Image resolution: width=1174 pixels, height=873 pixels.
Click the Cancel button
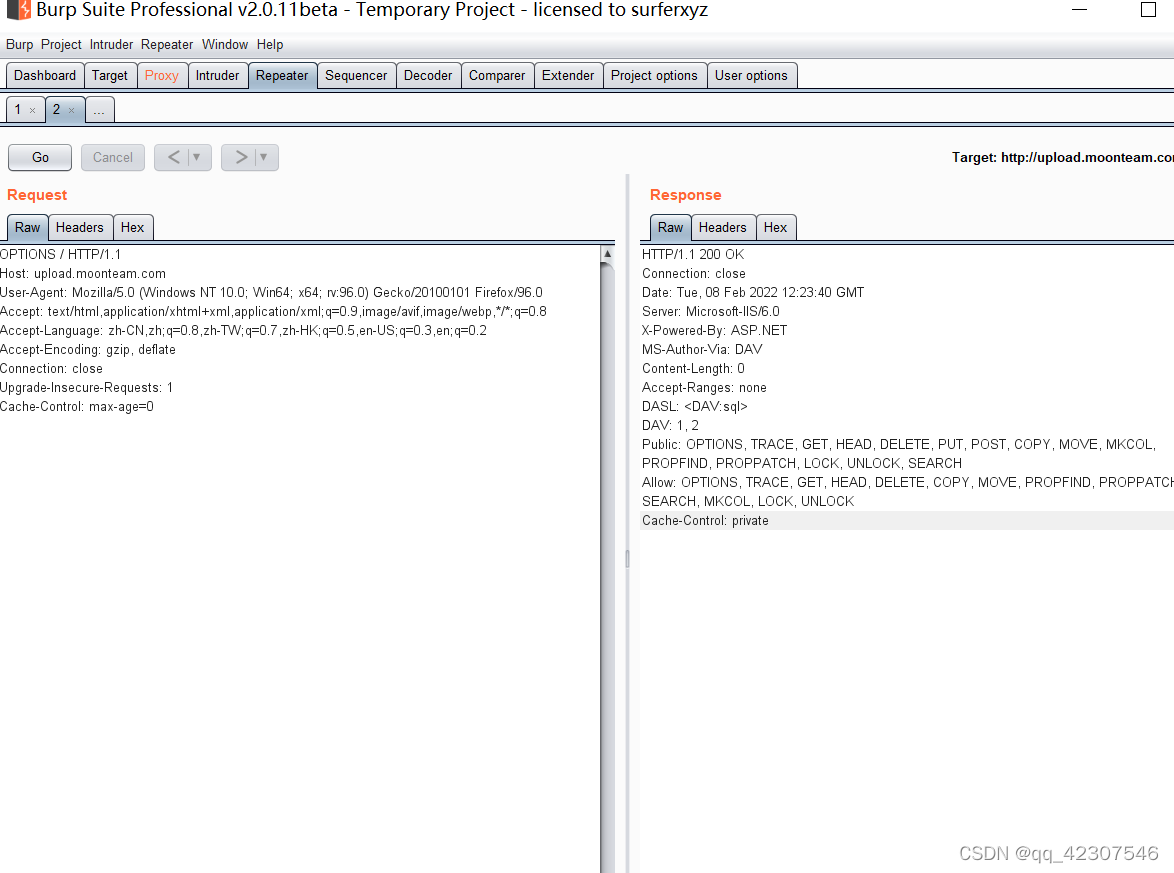(x=113, y=157)
